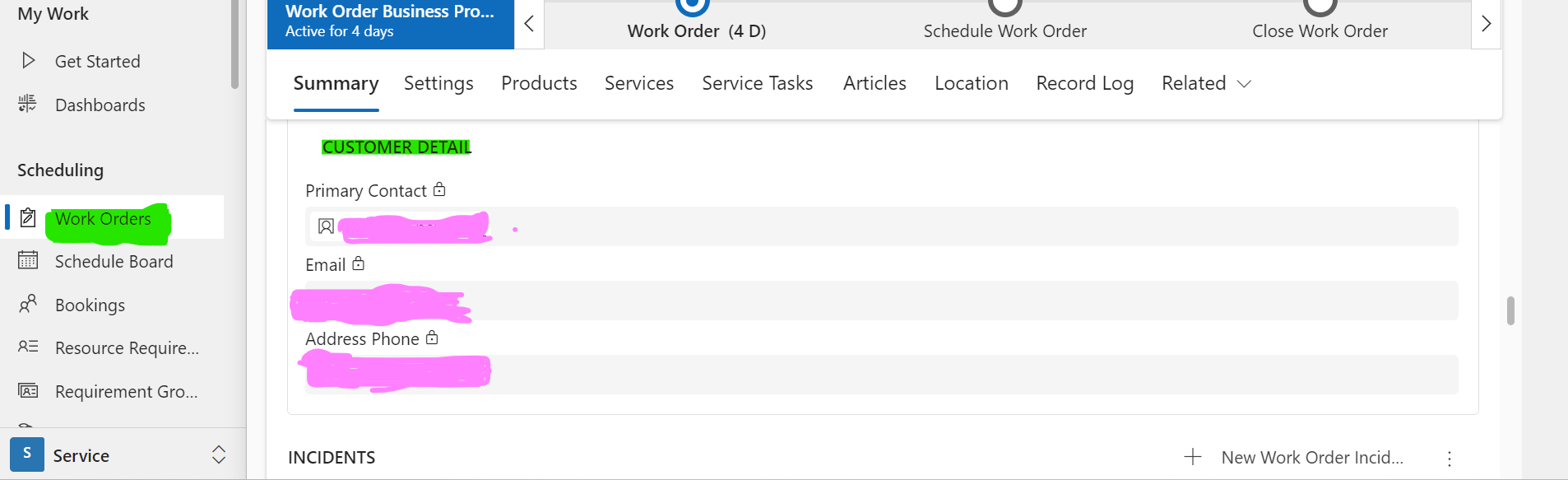Screen dimensions: 1568x480
Task: Open the incidents more options menu
Action: click(1450, 458)
